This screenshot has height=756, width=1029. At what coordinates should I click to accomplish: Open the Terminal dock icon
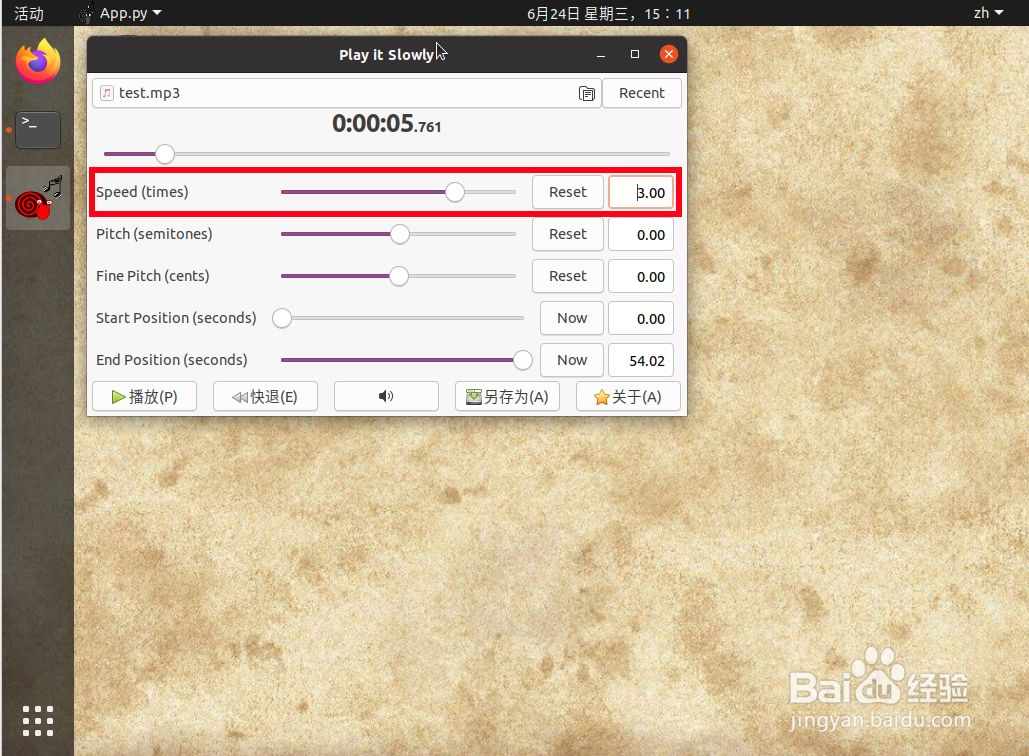pos(38,129)
